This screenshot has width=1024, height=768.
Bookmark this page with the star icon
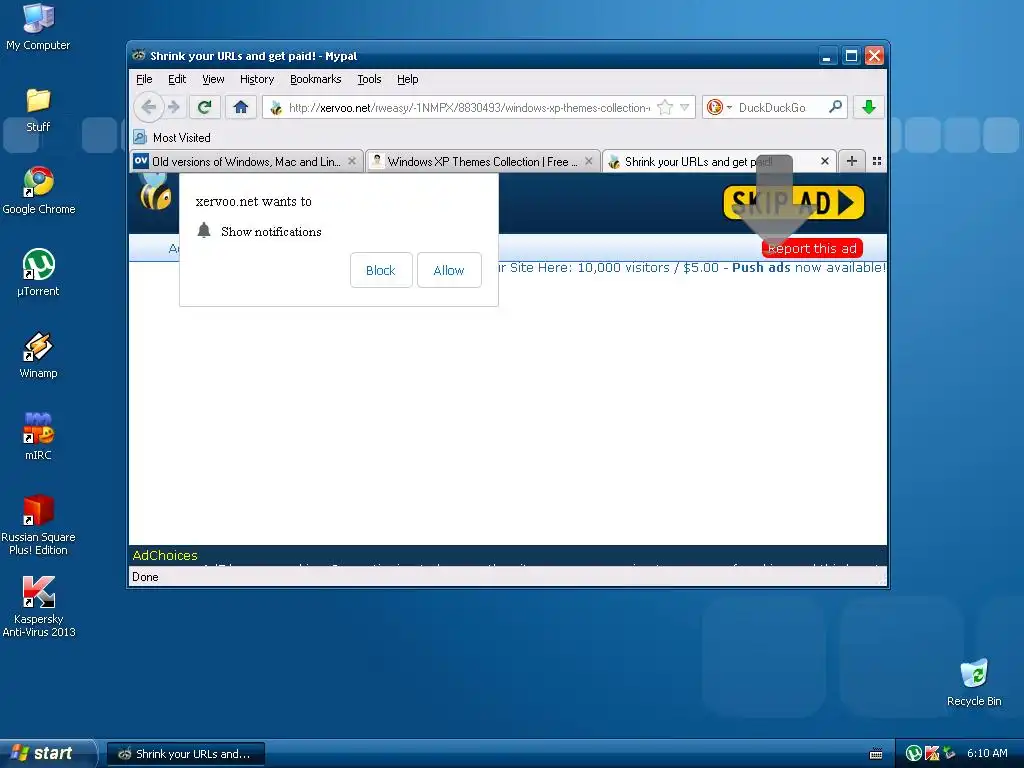pos(665,107)
